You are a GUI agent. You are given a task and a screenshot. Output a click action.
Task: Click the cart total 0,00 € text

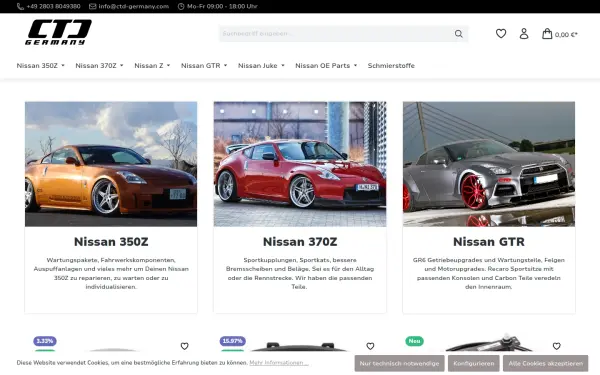(x=566, y=35)
